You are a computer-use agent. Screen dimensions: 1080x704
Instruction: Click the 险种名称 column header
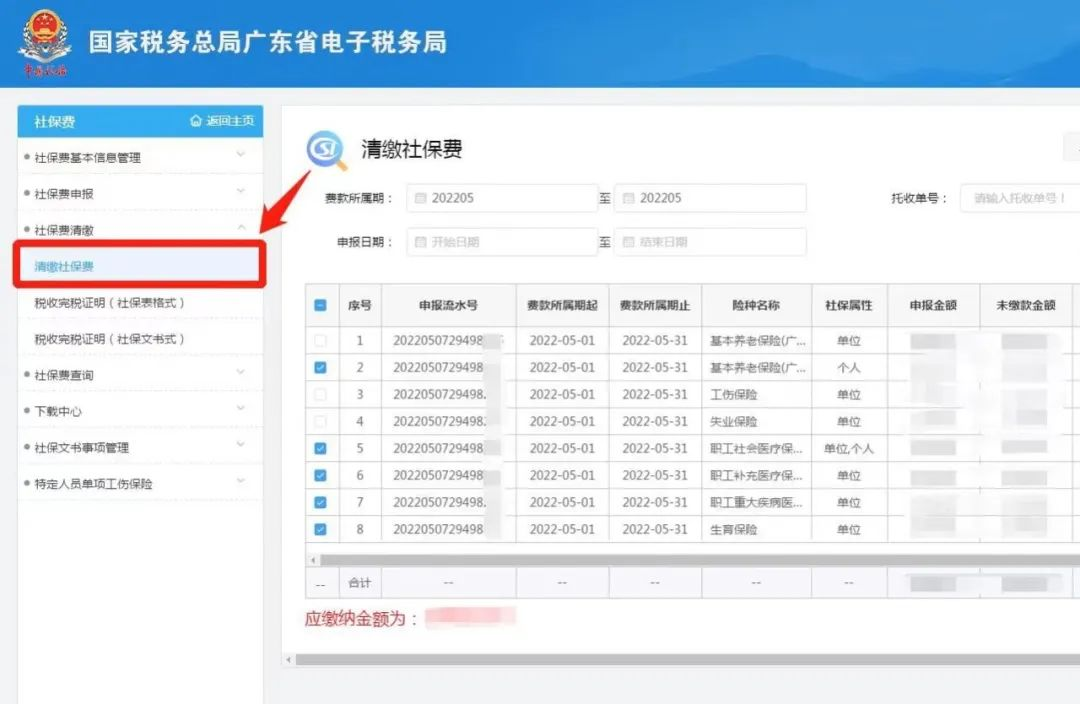pyautogui.click(x=756, y=305)
